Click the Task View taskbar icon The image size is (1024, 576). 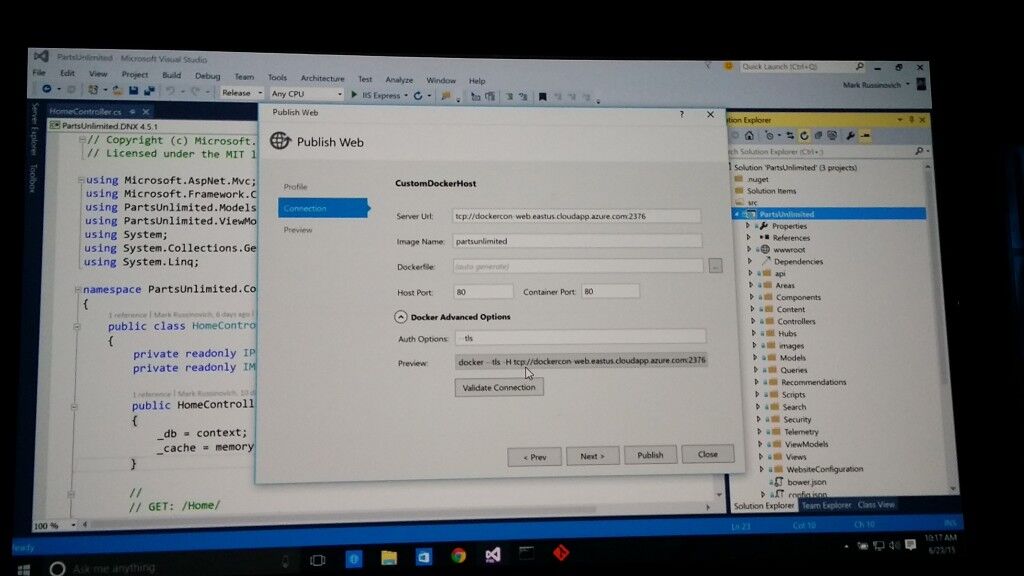point(318,560)
